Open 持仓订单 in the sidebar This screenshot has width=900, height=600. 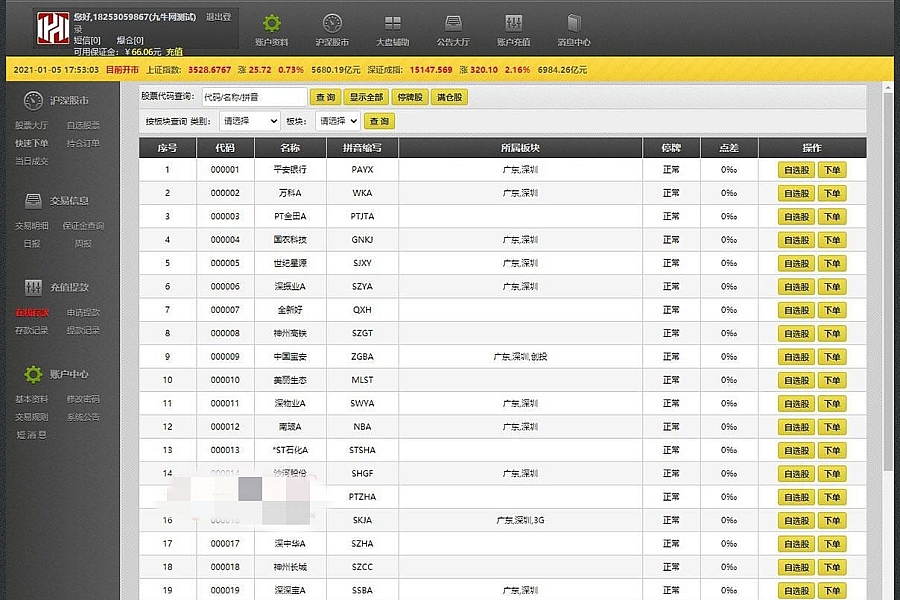(83, 143)
